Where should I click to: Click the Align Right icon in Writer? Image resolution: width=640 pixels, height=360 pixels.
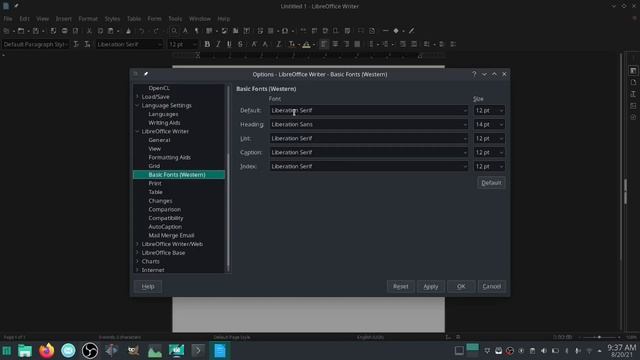tap(346, 44)
